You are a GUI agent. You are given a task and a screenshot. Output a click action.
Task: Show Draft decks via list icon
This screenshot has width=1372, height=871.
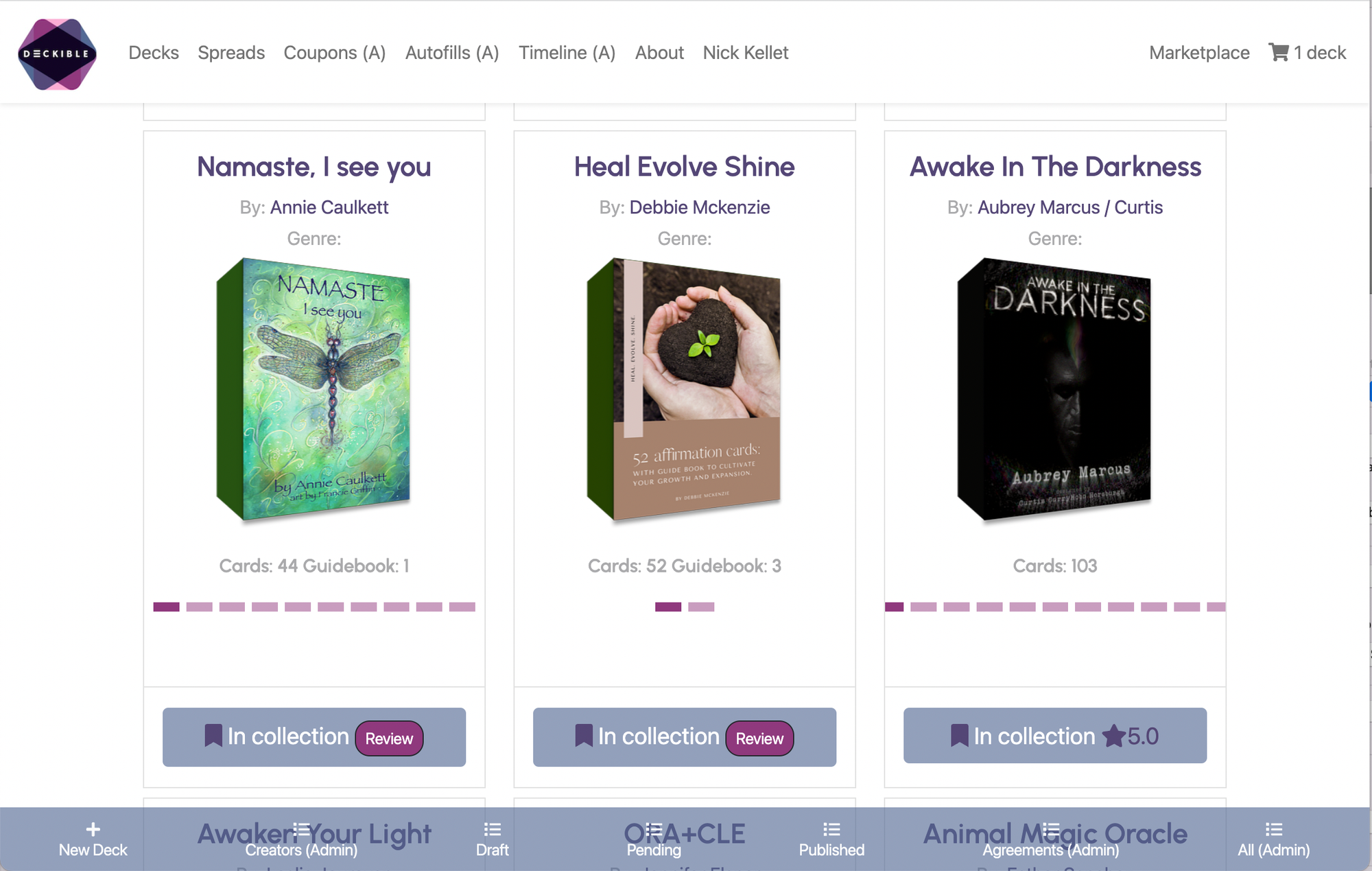point(492,829)
